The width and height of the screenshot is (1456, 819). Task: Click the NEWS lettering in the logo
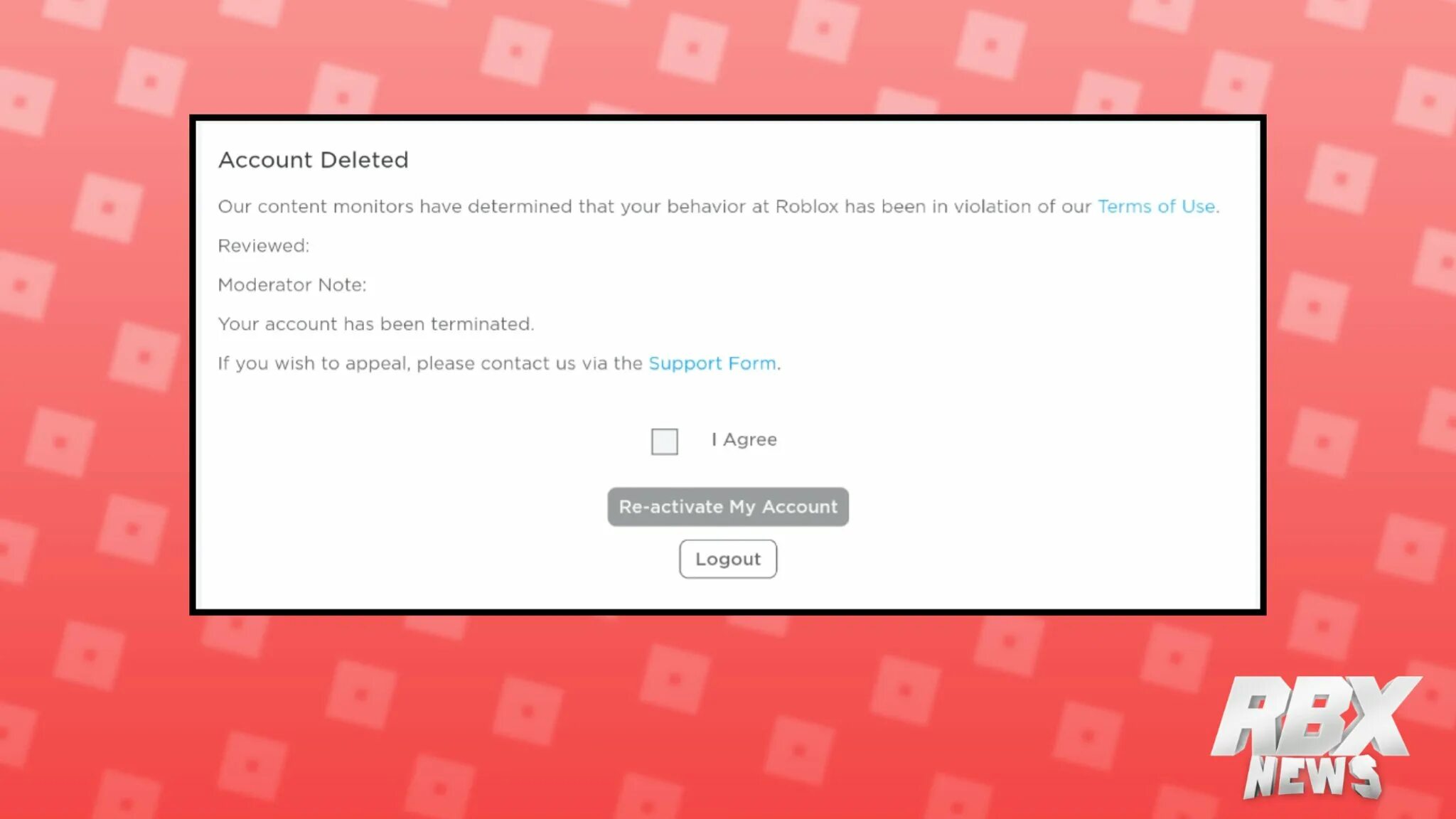(x=1313, y=776)
